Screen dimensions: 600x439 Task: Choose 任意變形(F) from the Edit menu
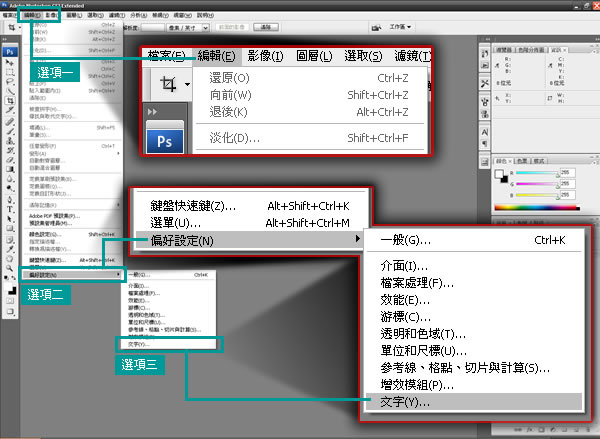(x=73, y=146)
